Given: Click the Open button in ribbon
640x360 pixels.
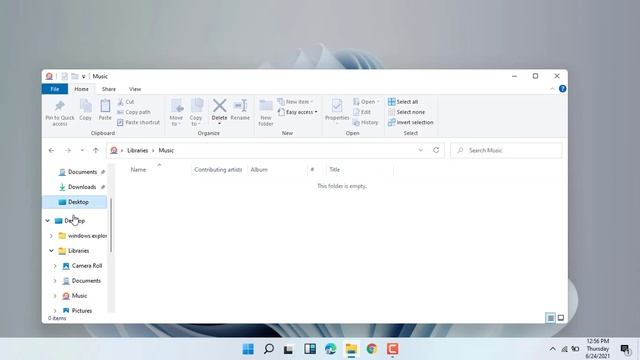Looking at the screenshot, I should [366, 102].
